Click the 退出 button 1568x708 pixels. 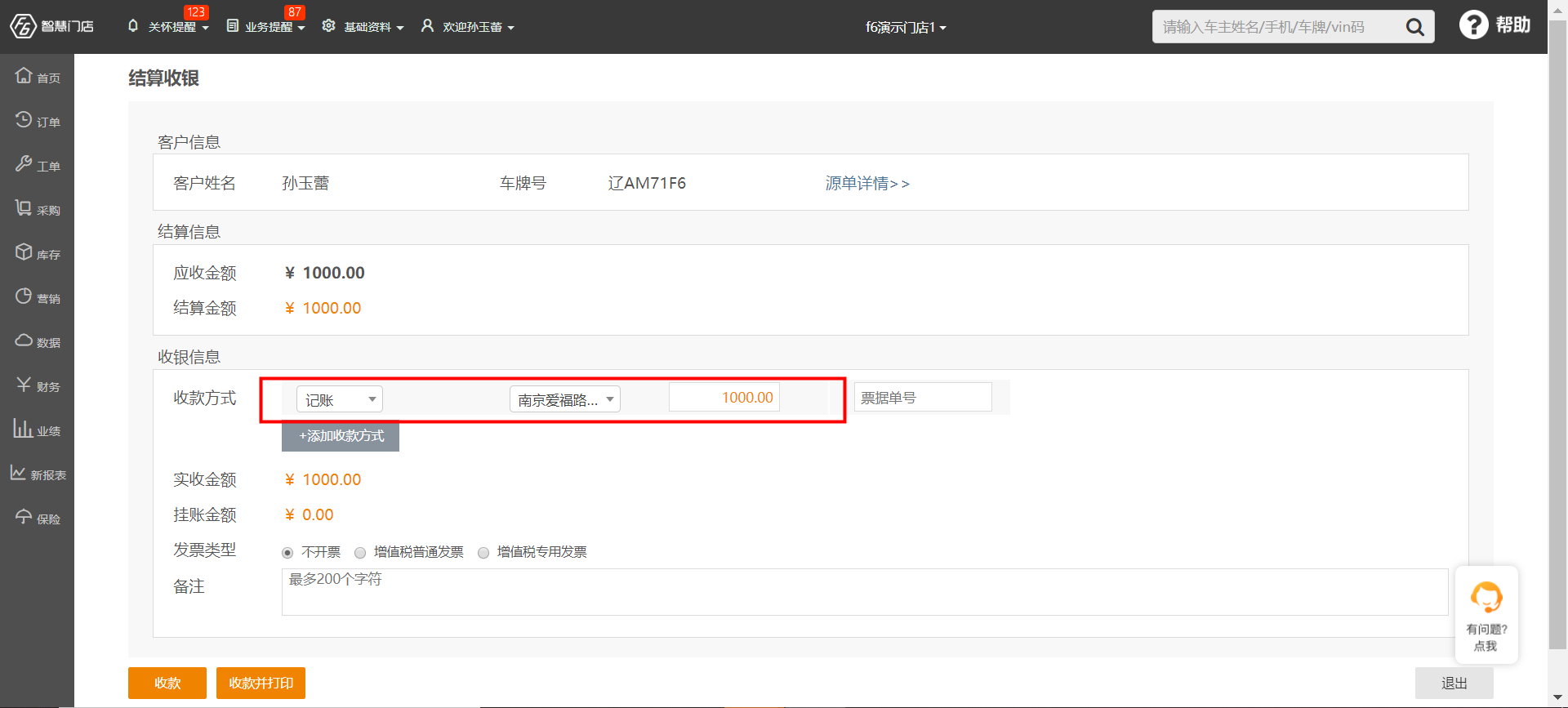[1454, 683]
